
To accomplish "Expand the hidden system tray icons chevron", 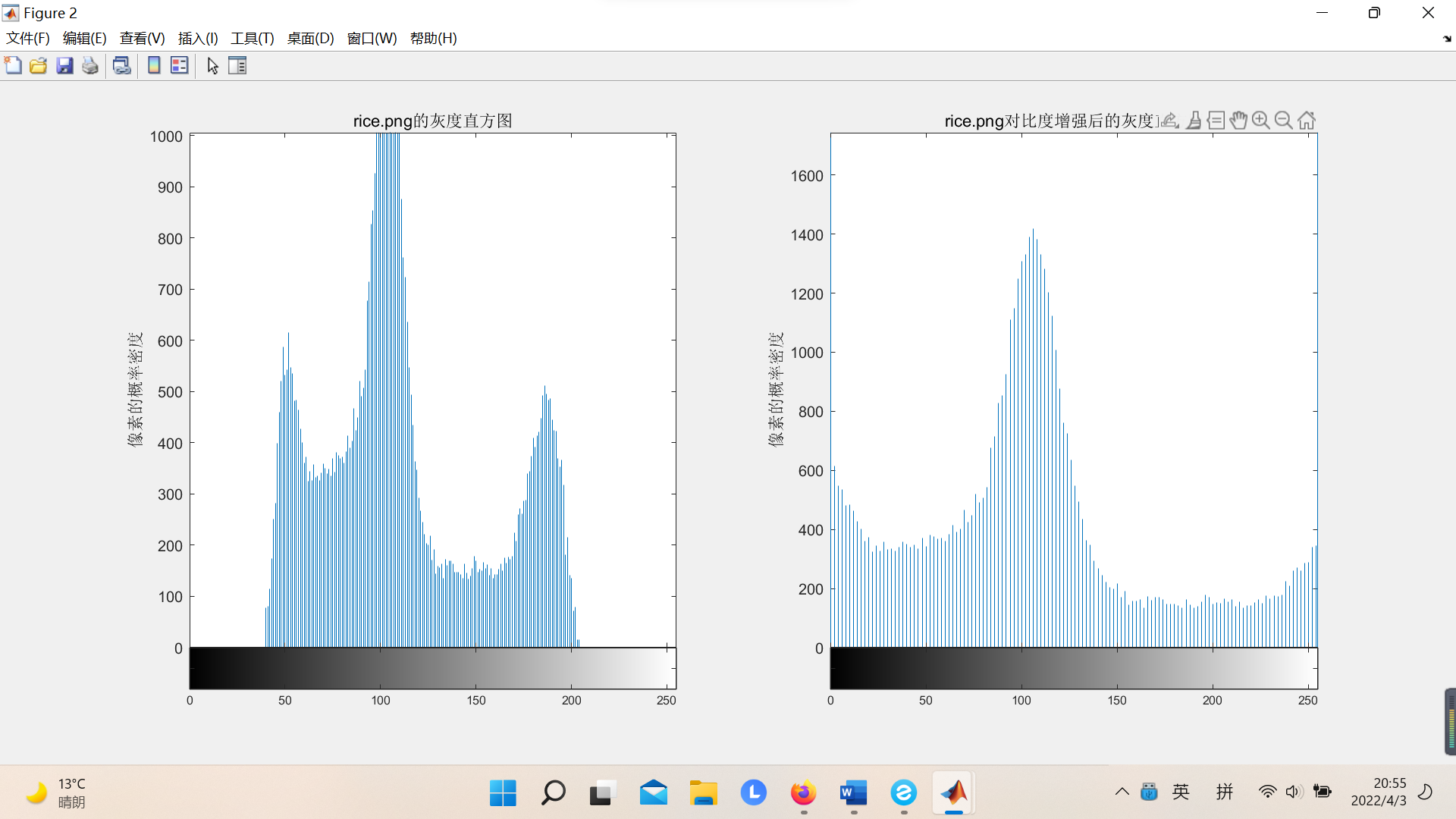I will tap(1122, 792).
